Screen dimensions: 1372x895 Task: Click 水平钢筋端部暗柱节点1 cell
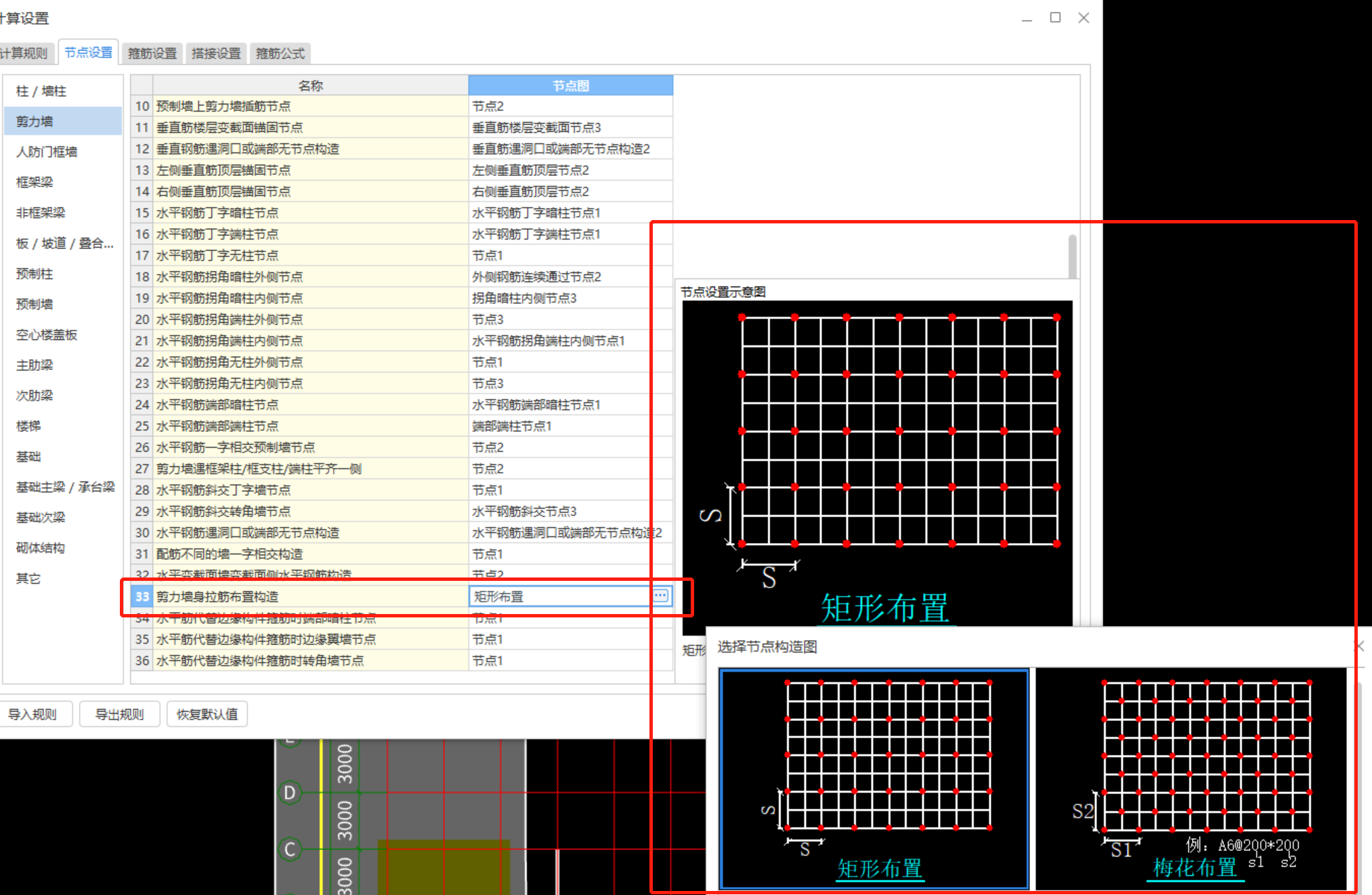coord(570,405)
